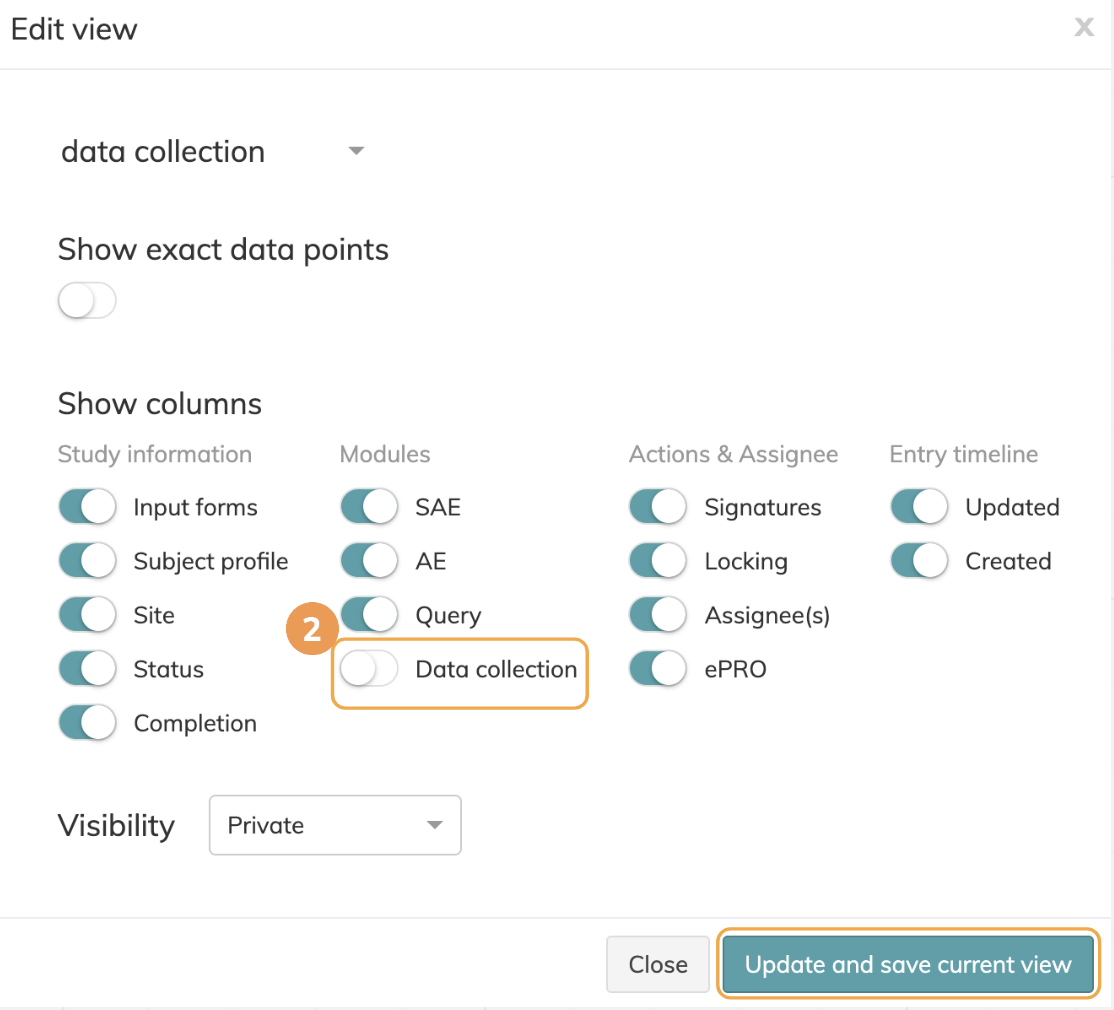This screenshot has width=1114, height=1010.
Task: Disable the Subject profile column toggle
Action: pos(87,562)
